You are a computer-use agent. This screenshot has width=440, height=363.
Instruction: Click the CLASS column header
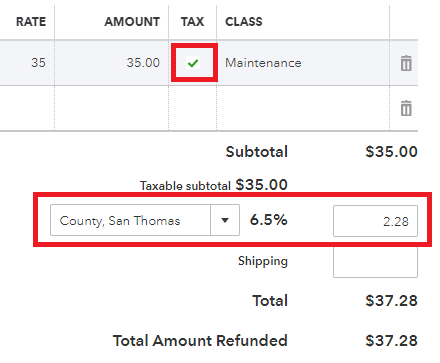244,22
